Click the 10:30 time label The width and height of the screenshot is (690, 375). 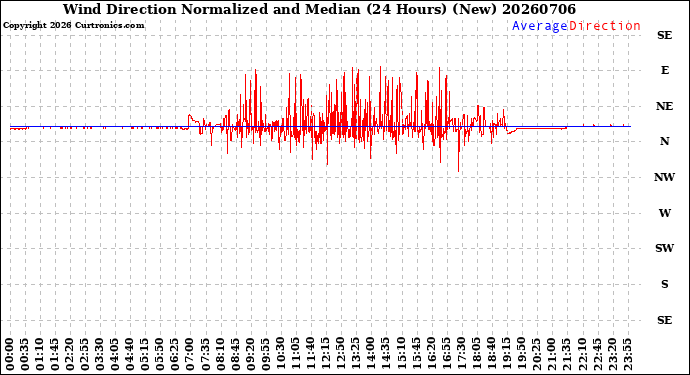tap(281, 355)
